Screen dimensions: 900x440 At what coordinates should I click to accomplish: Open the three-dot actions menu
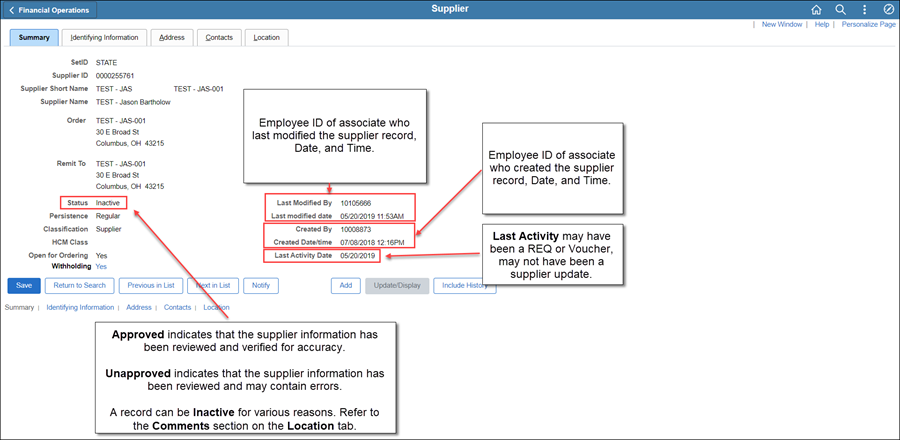point(864,10)
